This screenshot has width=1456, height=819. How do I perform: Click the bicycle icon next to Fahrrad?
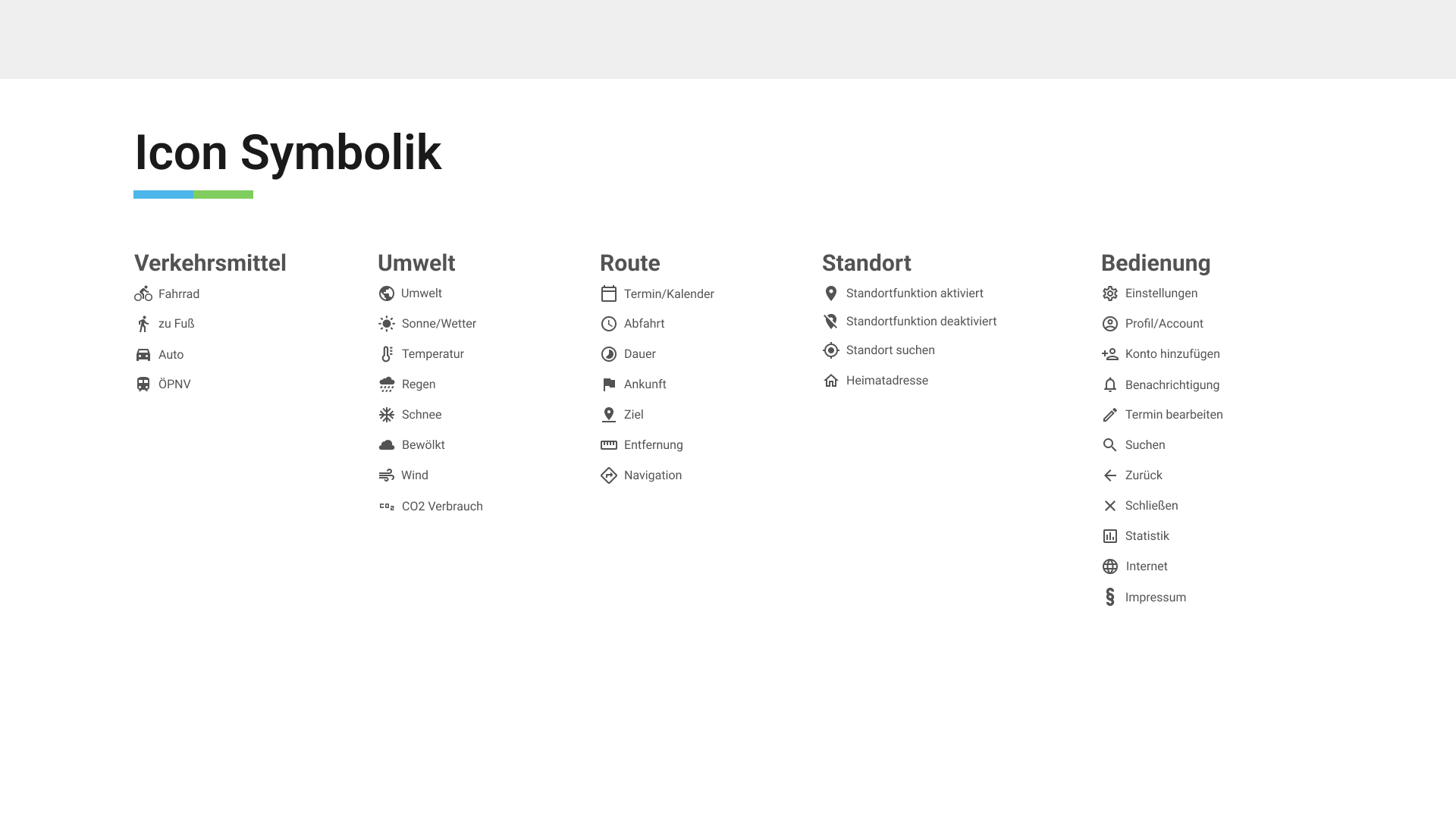143,293
